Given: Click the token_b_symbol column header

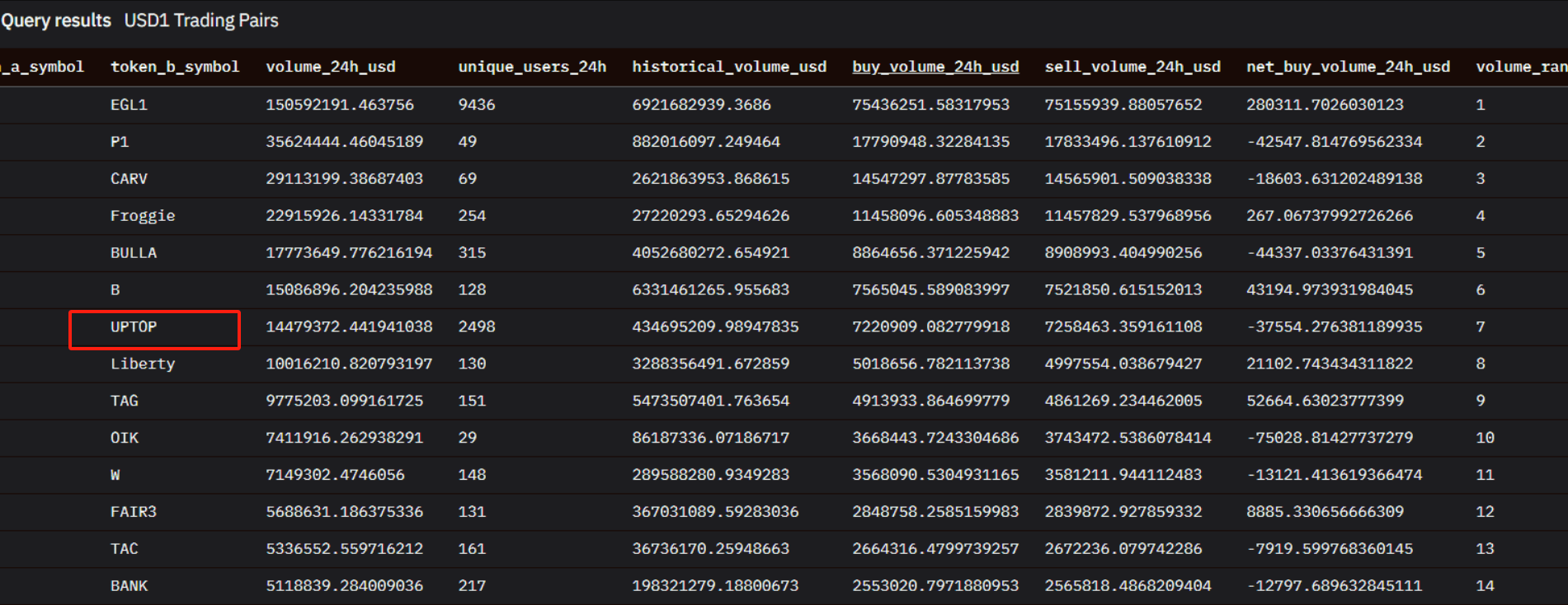Looking at the screenshot, I should tap(175, 67).
